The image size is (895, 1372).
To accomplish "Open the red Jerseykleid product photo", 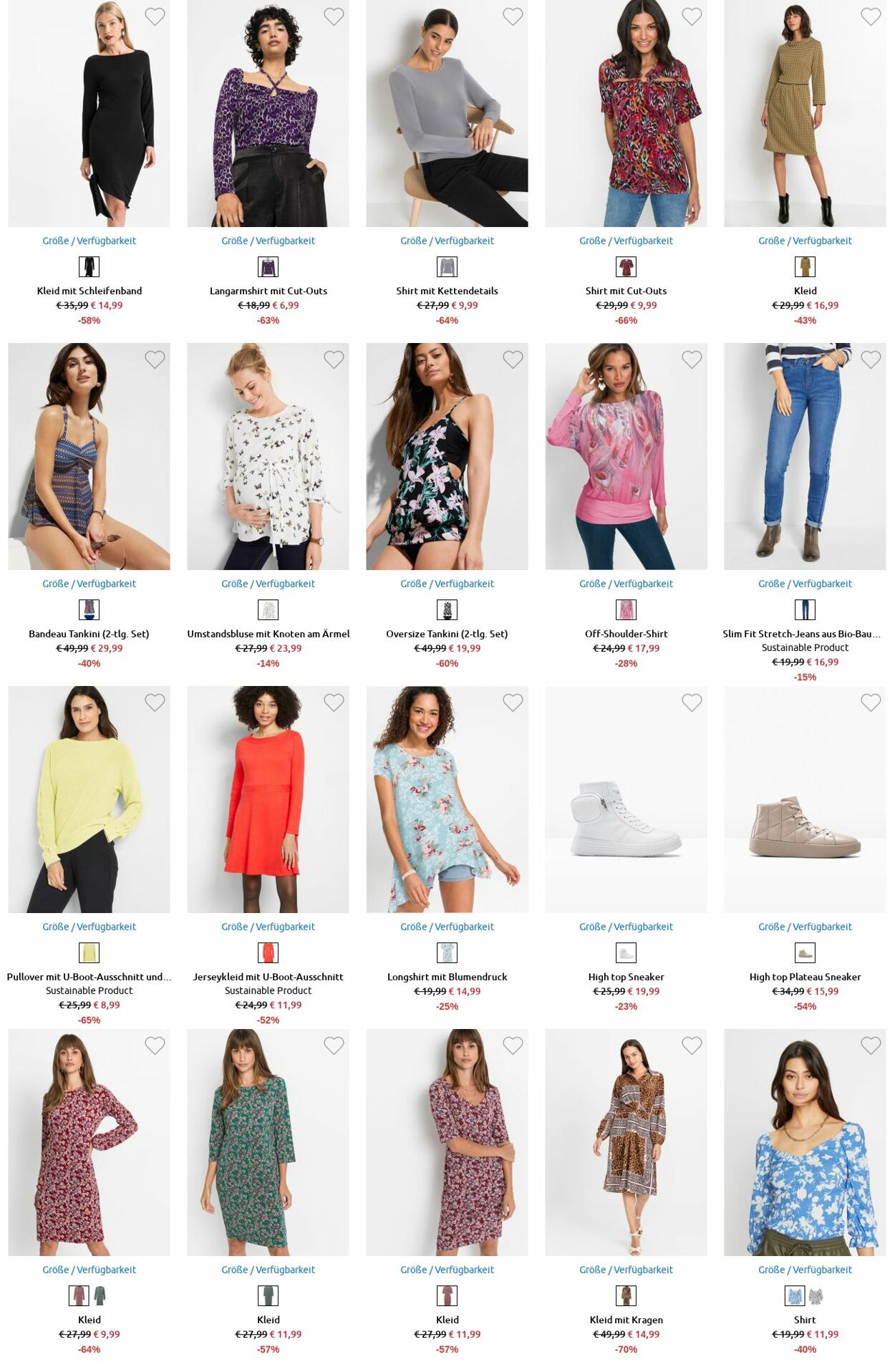I will pyautogui.click(x=268, y=799).
